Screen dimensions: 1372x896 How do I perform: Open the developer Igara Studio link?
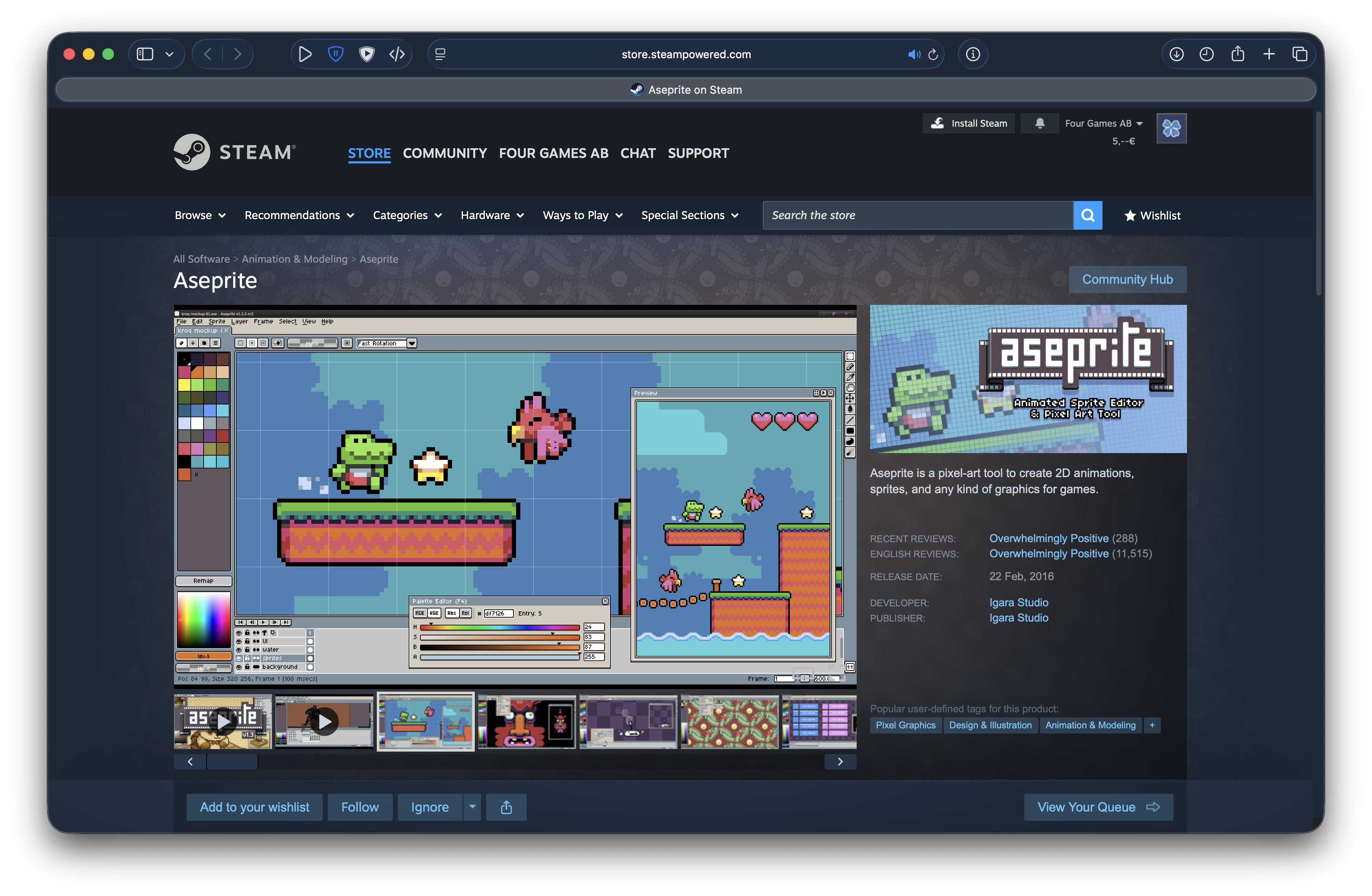tap(1018, 603)
